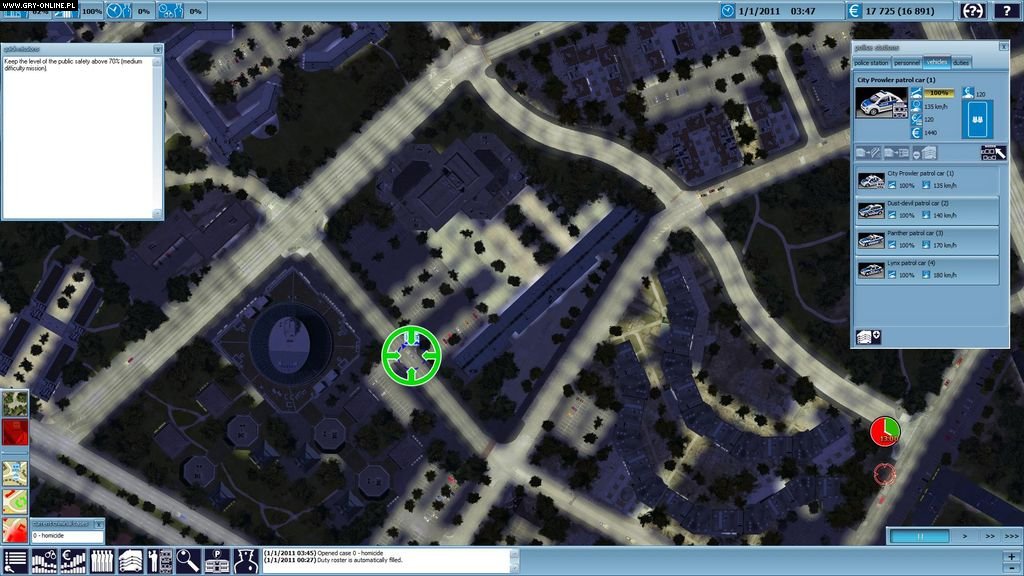Select City Prowler patrol car (1) row
1024x576 pixels.
point(927,180)
